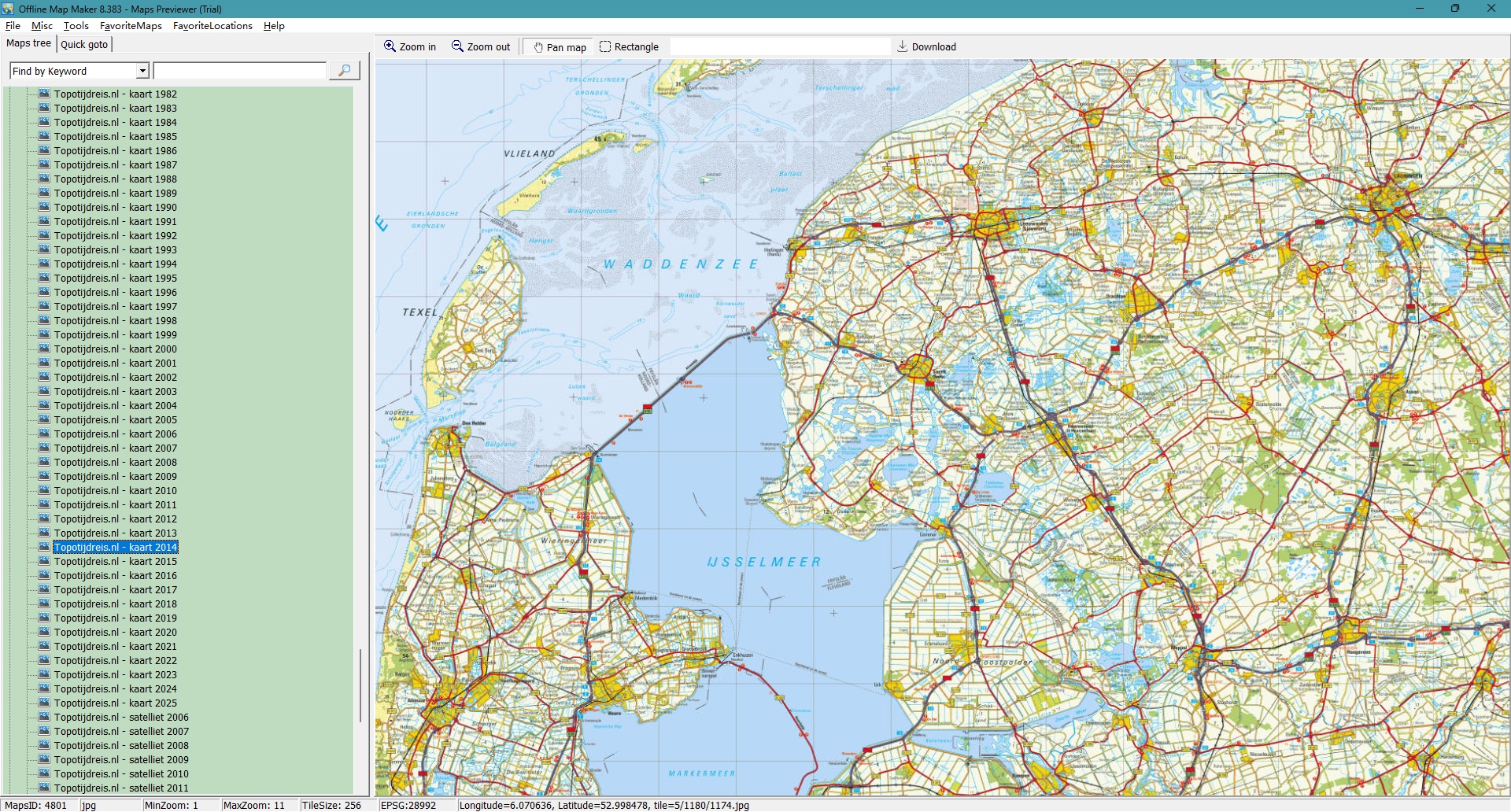Viewport: 1511px width, 812px height.
Task: Click map icon beside kaart 1990
Action: (44, 208)
